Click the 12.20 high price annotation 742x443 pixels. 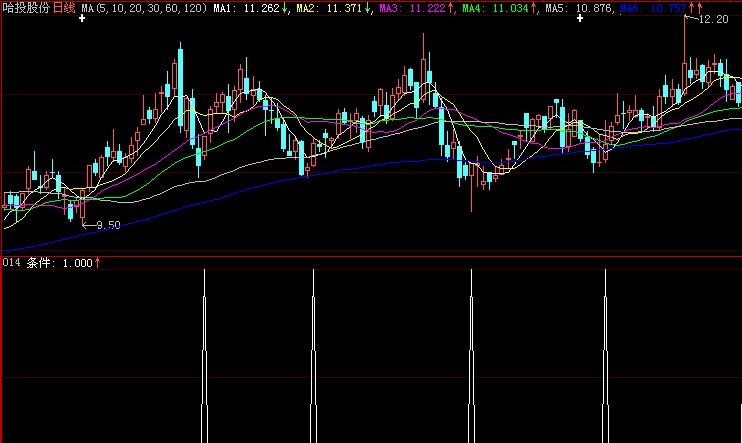click(712, 20)
